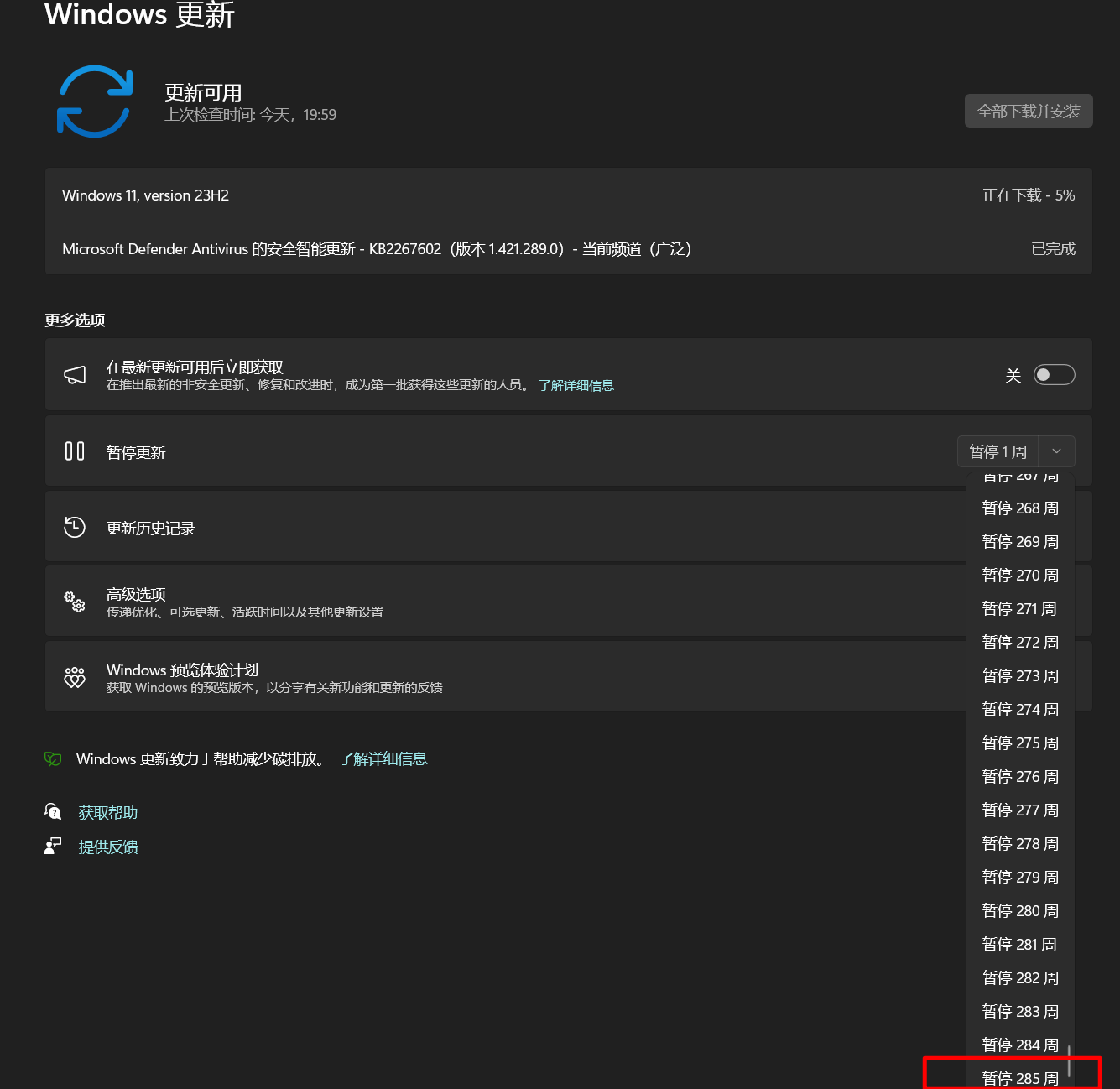
Task: Pick 暂停 282 周 in dropdown
Action: pyautogui.click(x=1020, y=978)
